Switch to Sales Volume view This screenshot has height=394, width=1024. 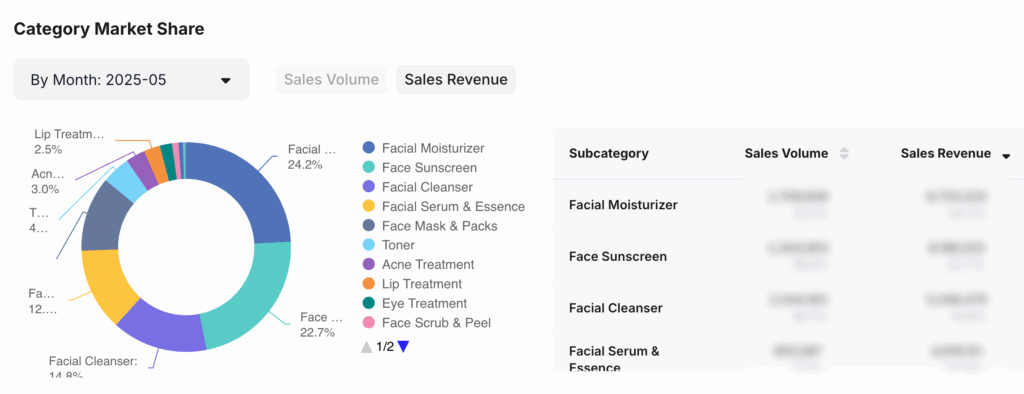(x=331, y=80)
